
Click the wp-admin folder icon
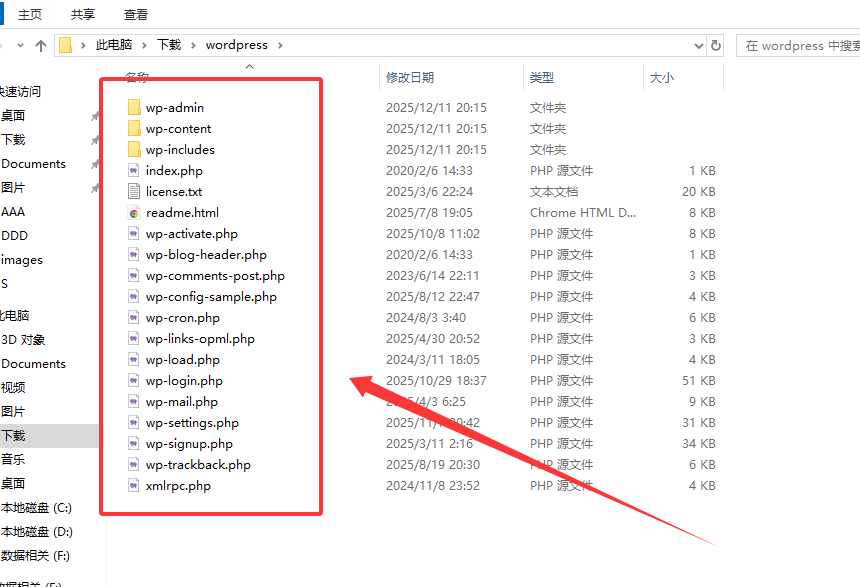pos(134,108)
